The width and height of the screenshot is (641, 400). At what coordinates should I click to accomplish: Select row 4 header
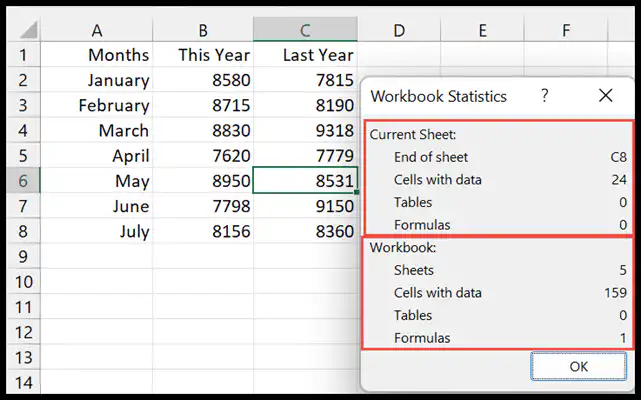[24, 130]
